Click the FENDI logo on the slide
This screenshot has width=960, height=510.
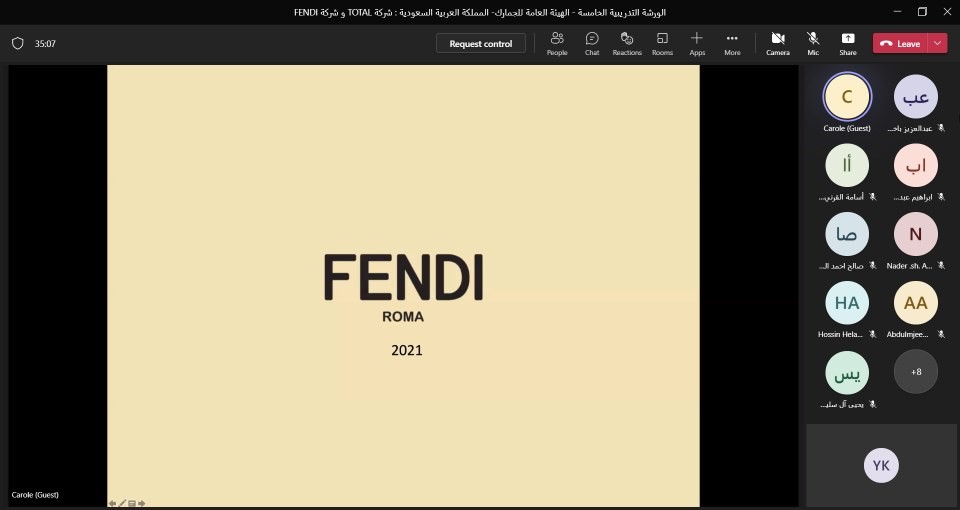(403, 277)
